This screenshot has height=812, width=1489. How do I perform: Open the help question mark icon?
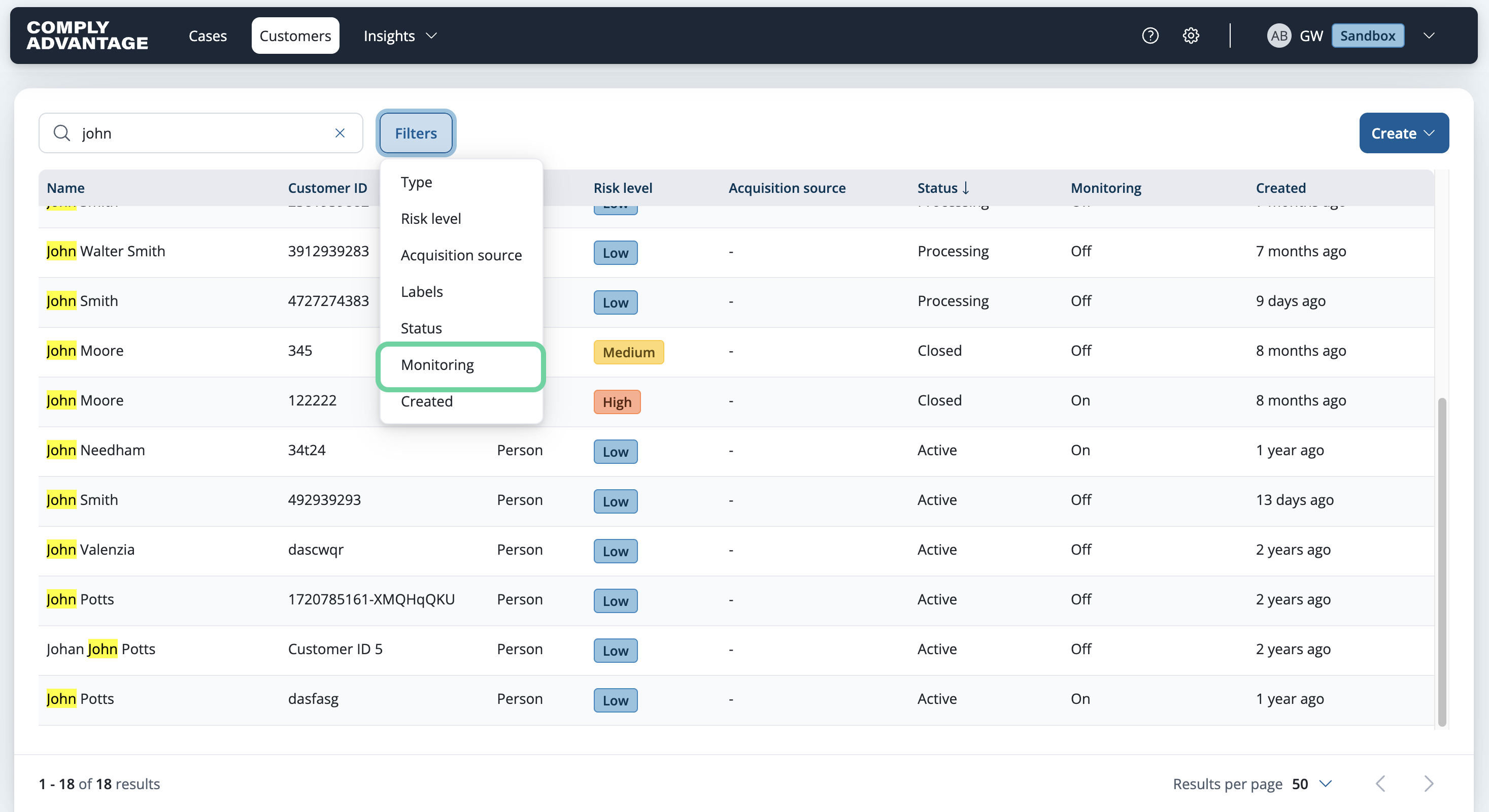[1150, 36]
